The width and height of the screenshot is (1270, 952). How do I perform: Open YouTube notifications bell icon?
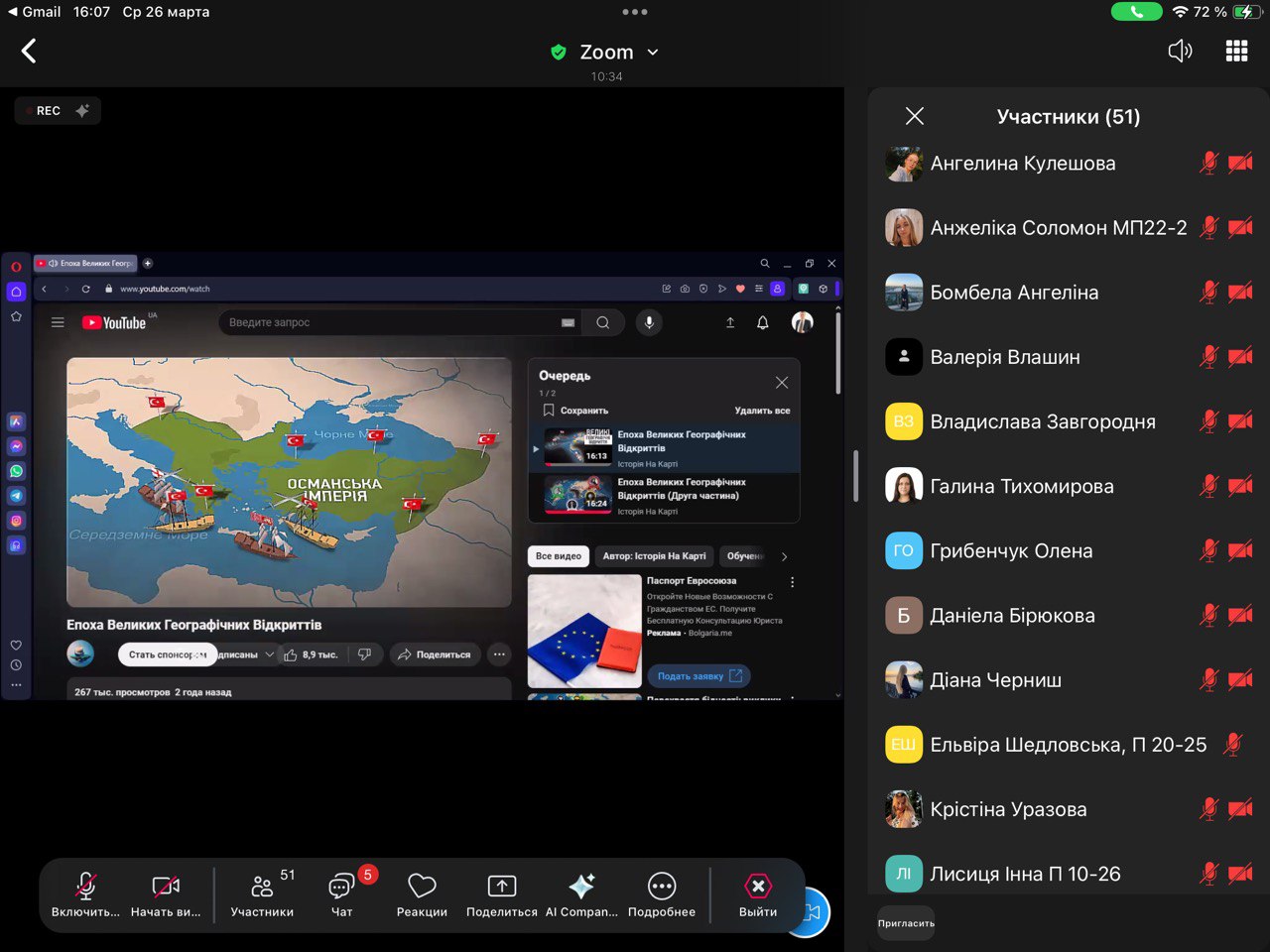(x=762, y=322)
